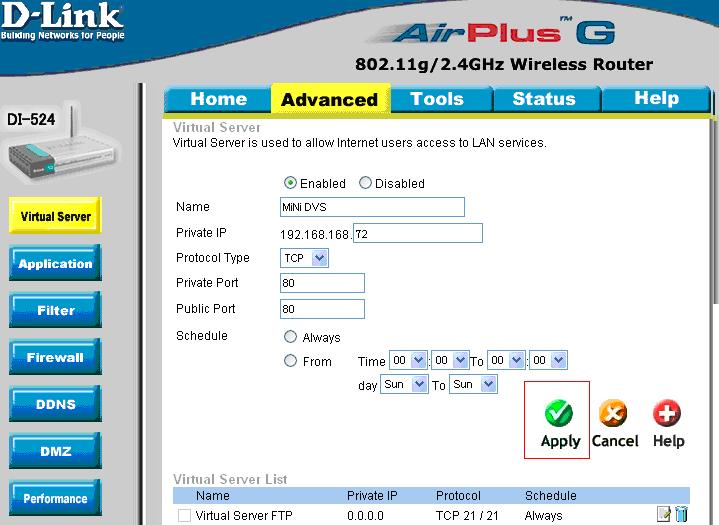Click the Private IP column header
The height and width of the screenshot is (525, 719).
click(372, 496)
